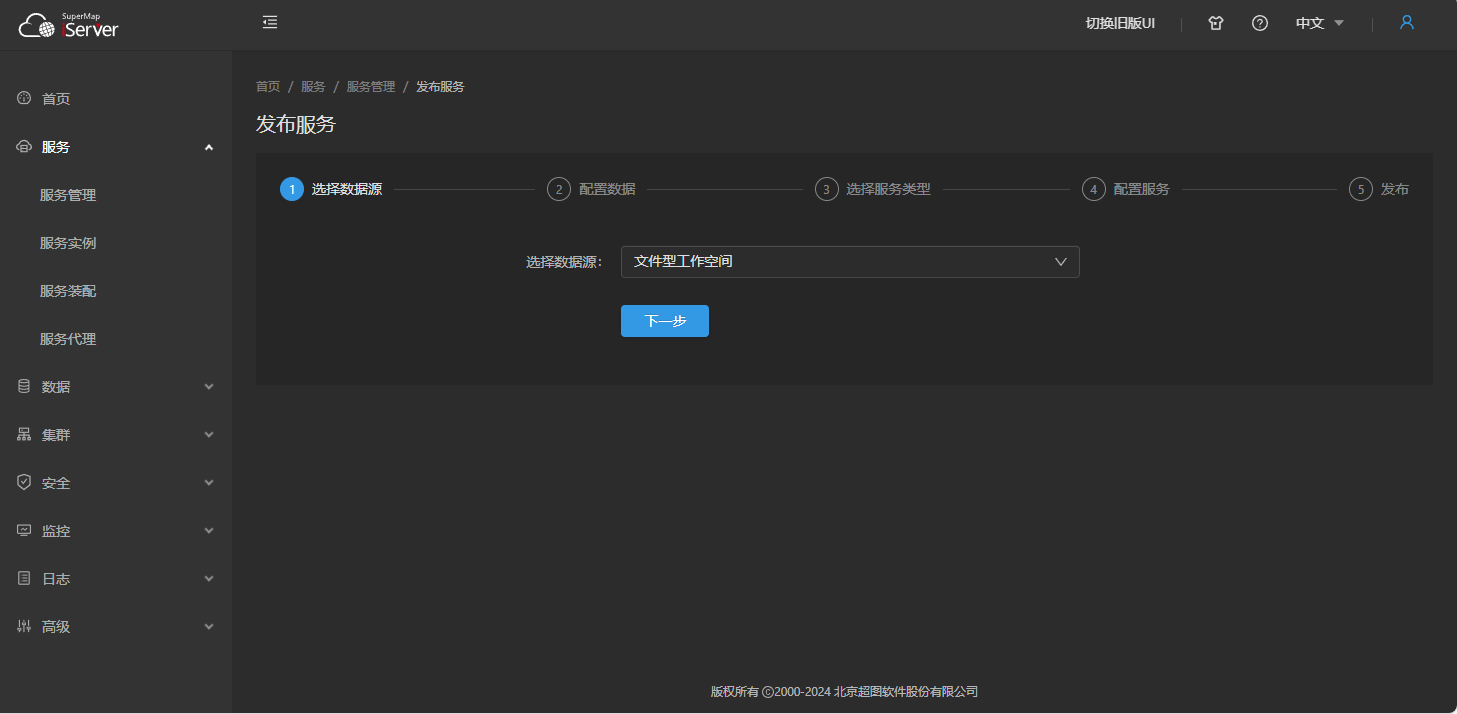The width and height of the screenshot is (1457, 714).
Task: Click the 监控 monitor icon in sidebar
Action: pos(24,531)
